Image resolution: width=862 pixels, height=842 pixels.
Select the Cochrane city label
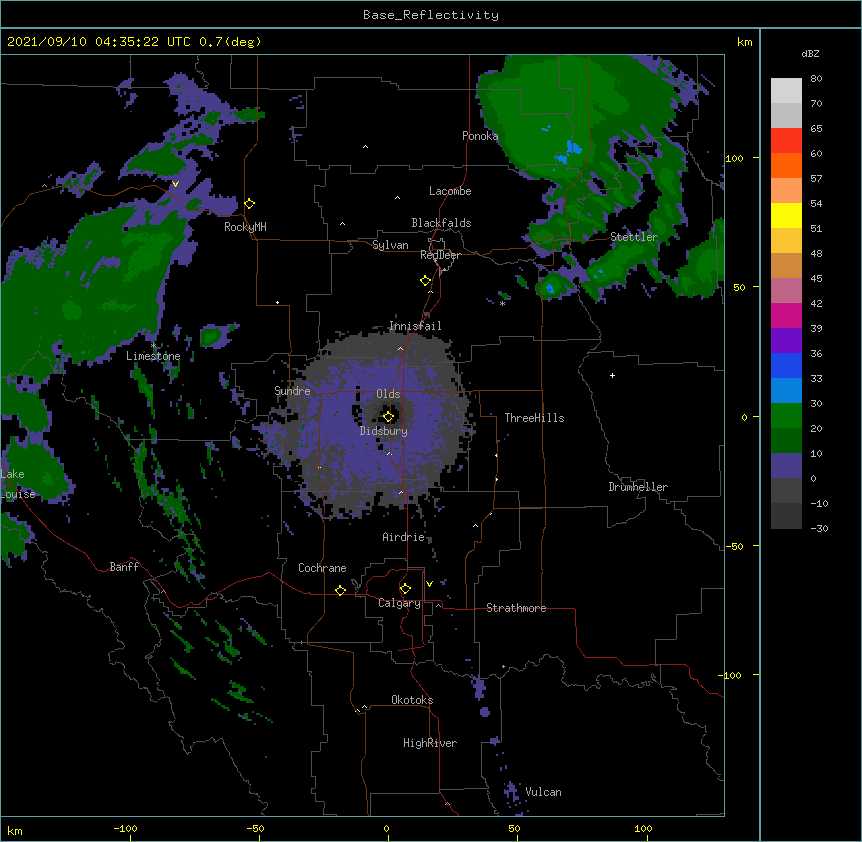pos(322,568)
